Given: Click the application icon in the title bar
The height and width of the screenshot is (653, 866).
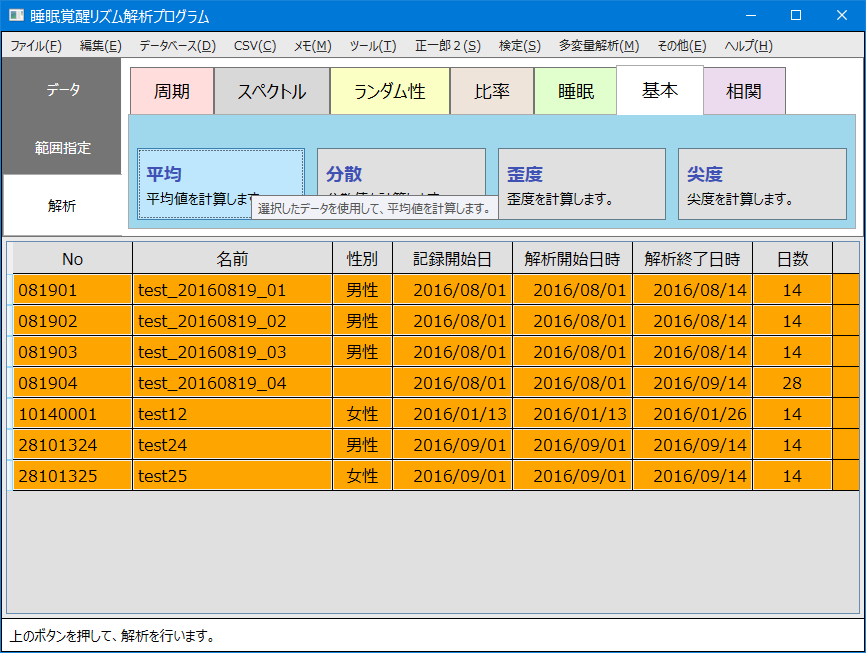Looking at the screenshot, I should 16,15.
